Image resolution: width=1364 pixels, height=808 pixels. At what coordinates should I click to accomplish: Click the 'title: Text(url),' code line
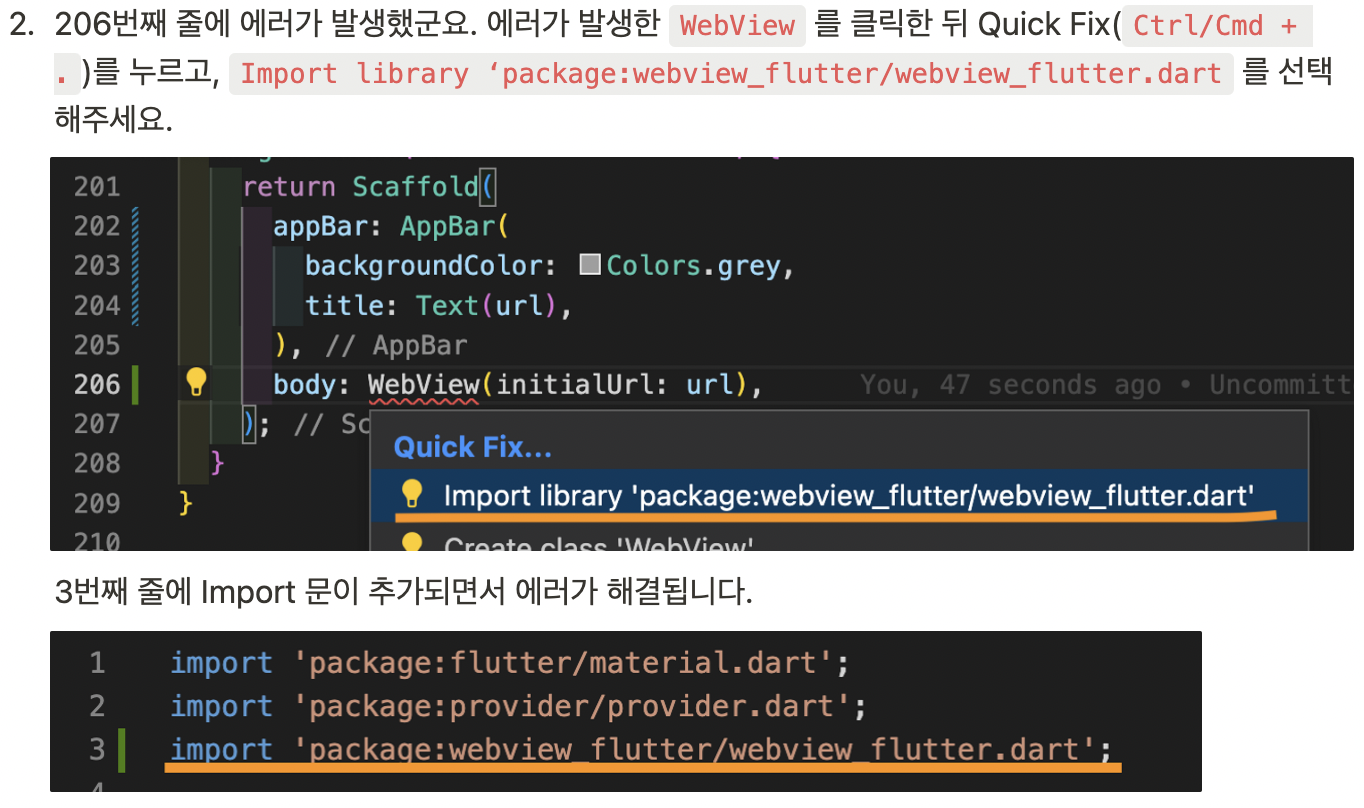(438, 305)
